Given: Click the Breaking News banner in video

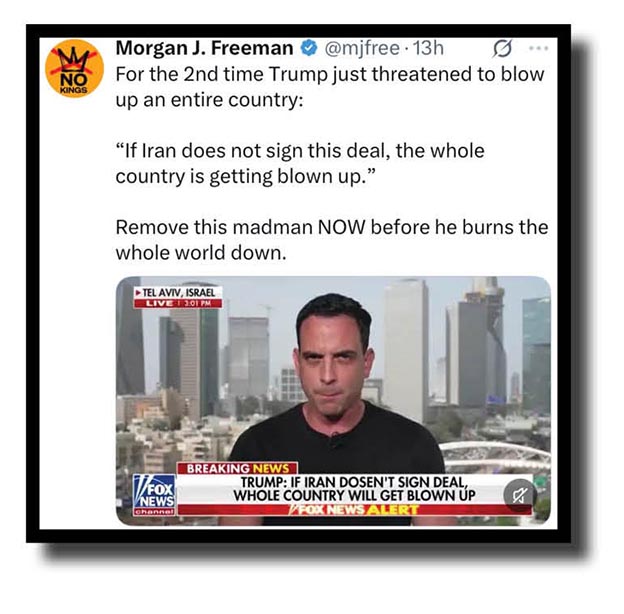Looking at the screenshot, I should 237,468.
